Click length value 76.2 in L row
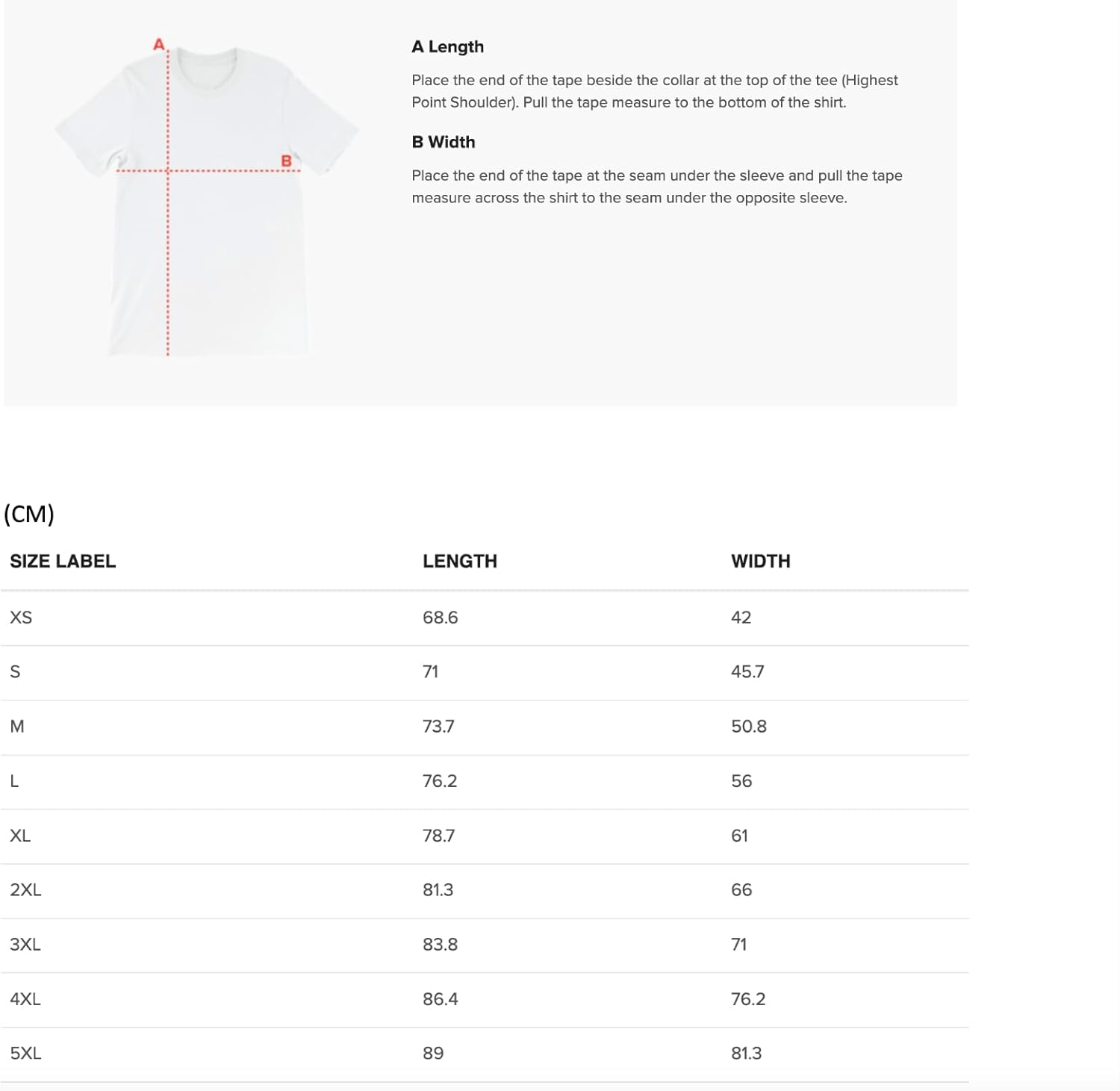This screenshot has height=1091, width=1120. tap(439, 781)
